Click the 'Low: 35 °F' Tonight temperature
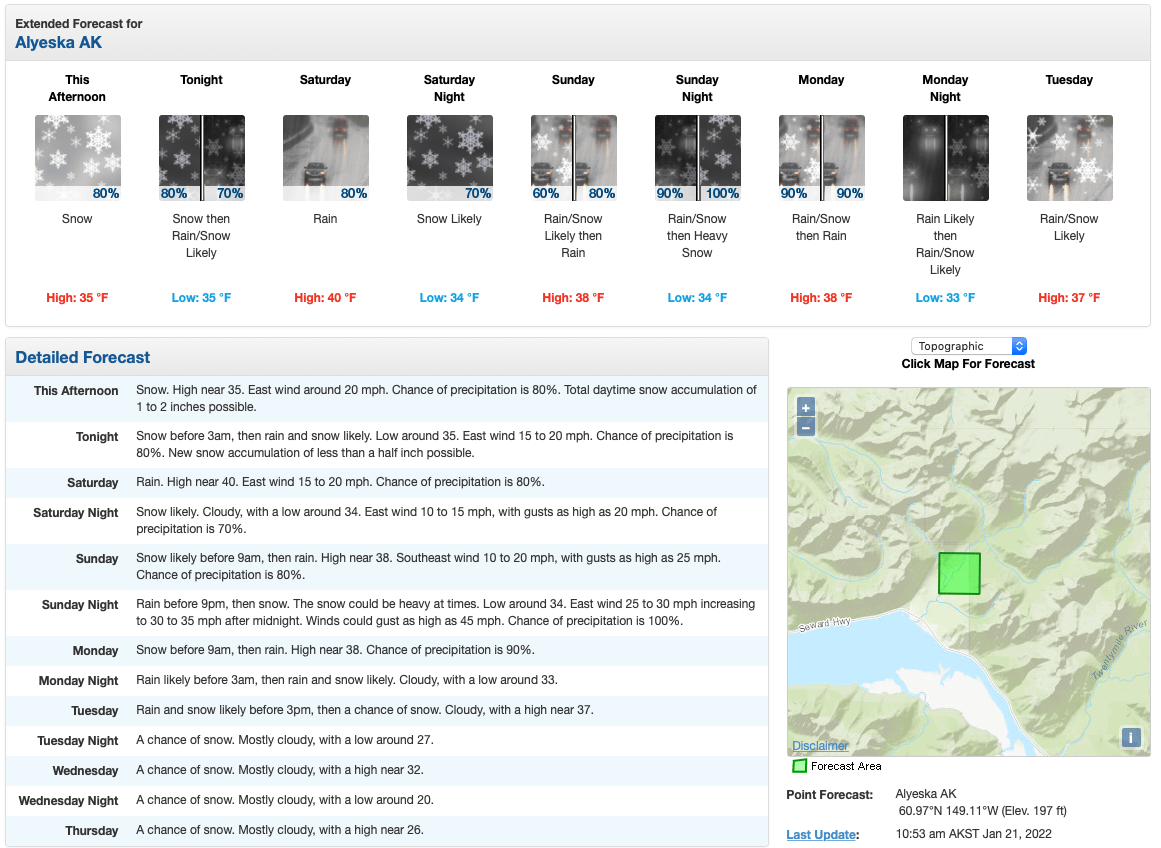This screenshot has height=848, width=1161. click(x=201, y=298)
